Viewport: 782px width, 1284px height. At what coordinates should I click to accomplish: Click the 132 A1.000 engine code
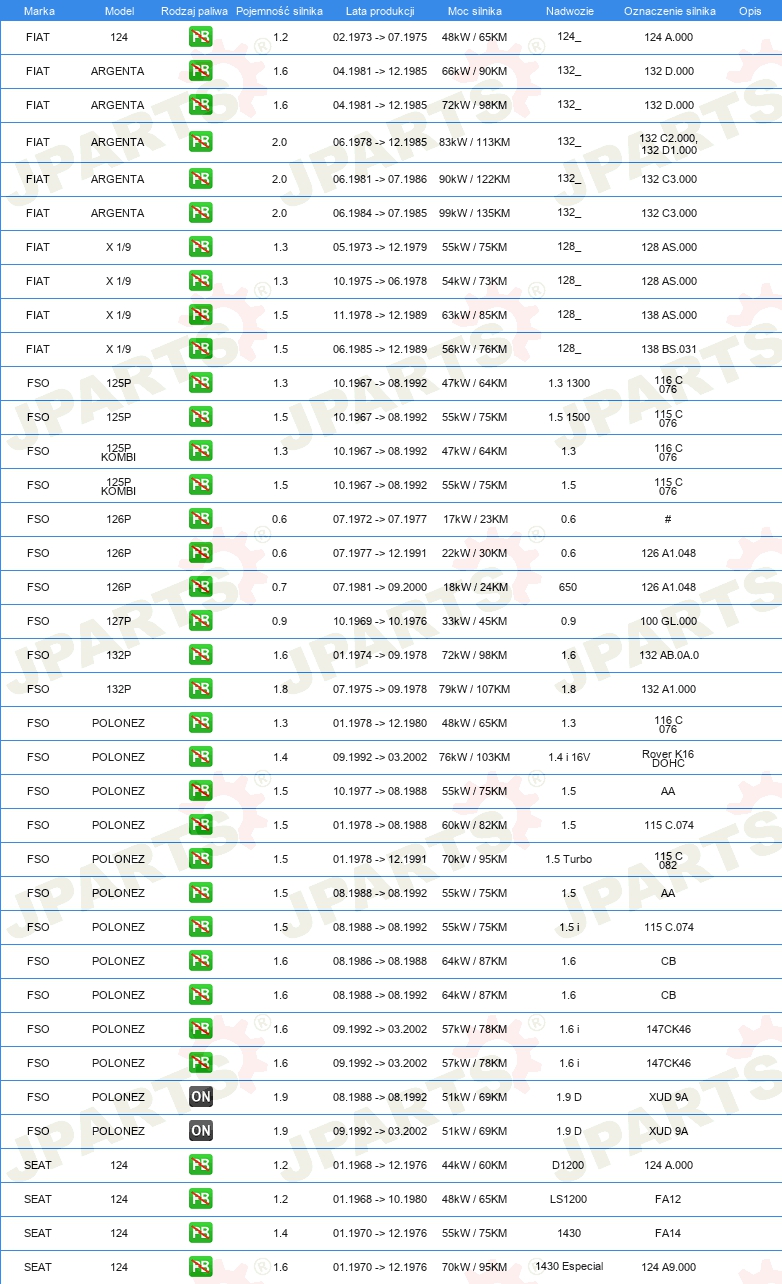coord(668,689)
